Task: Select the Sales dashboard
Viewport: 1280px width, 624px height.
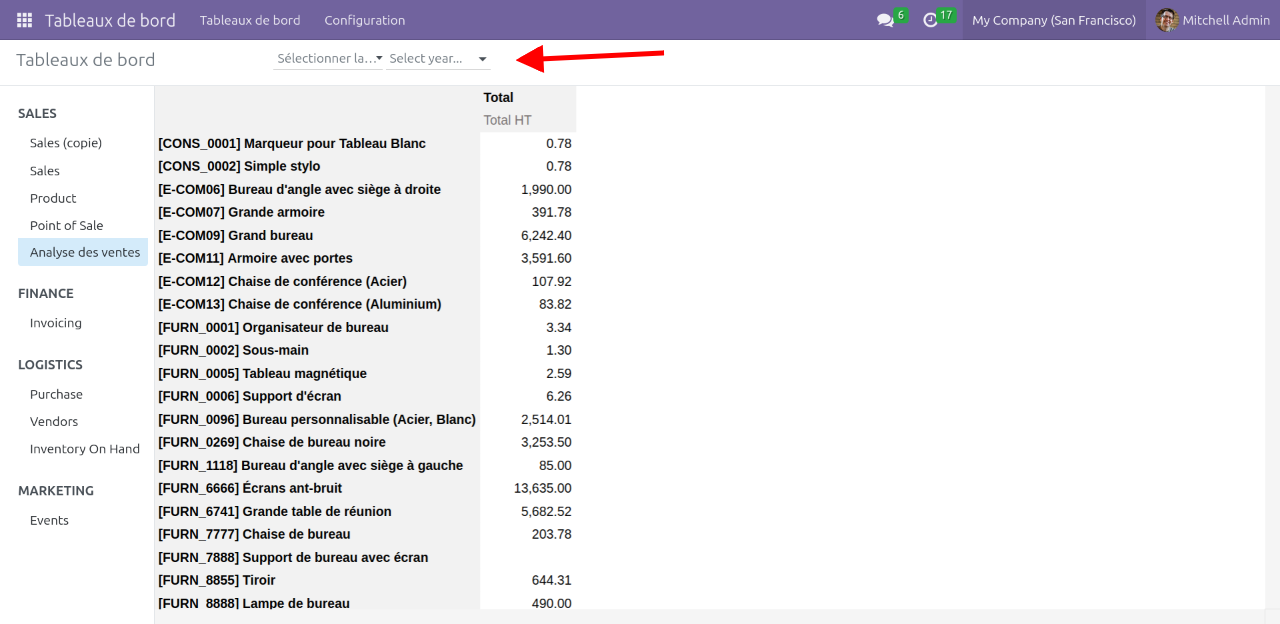Action: [45, 171]
